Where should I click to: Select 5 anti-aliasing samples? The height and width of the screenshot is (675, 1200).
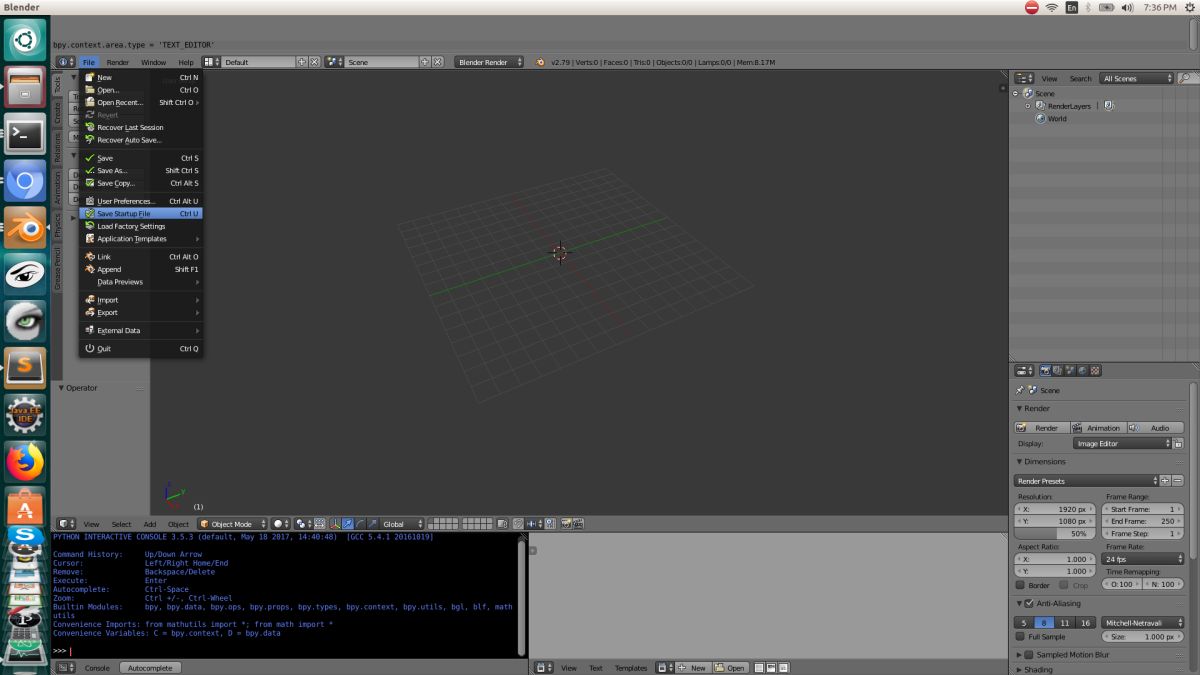(x=1024, y=623)
